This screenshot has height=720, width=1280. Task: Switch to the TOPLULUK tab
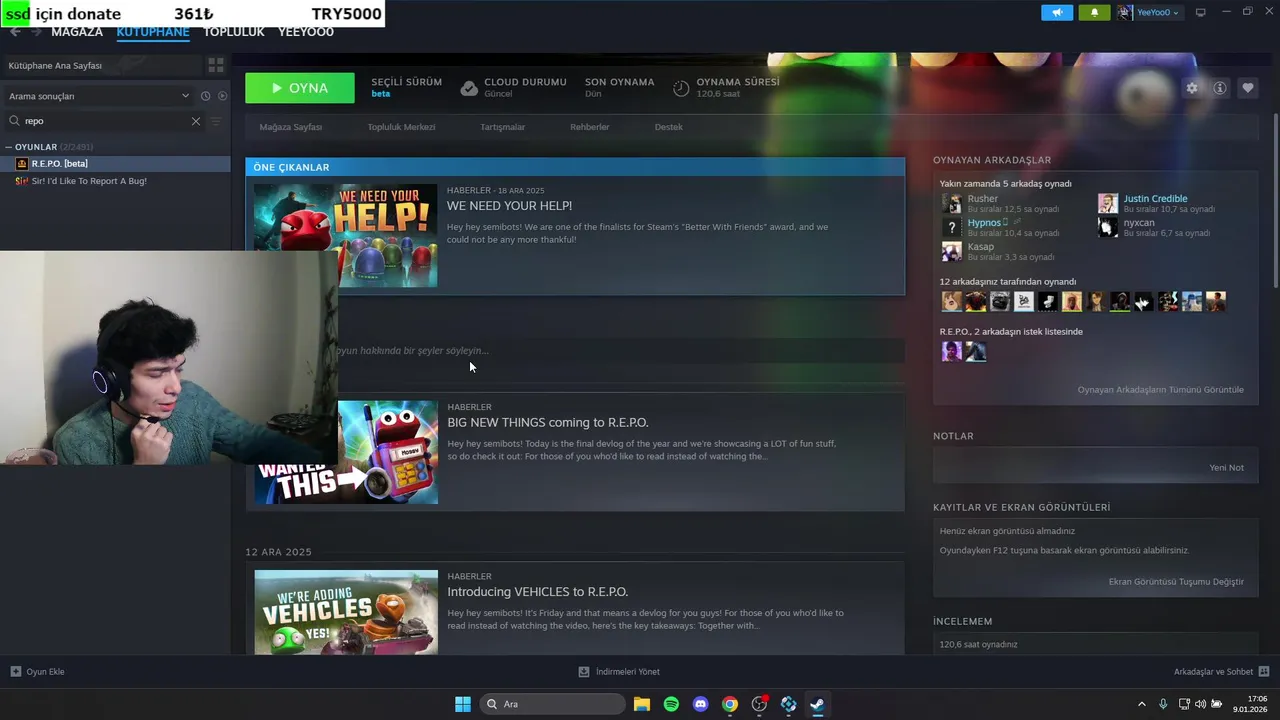[x=234, y=32]
